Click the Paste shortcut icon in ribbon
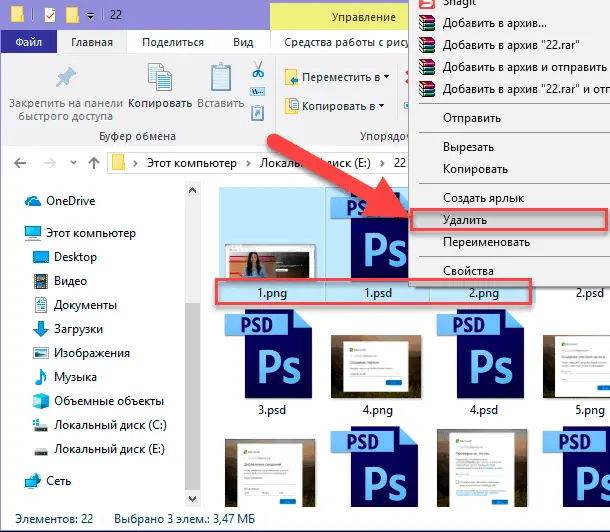The height and width of the screenshot is (532, 610). point(258,113)
